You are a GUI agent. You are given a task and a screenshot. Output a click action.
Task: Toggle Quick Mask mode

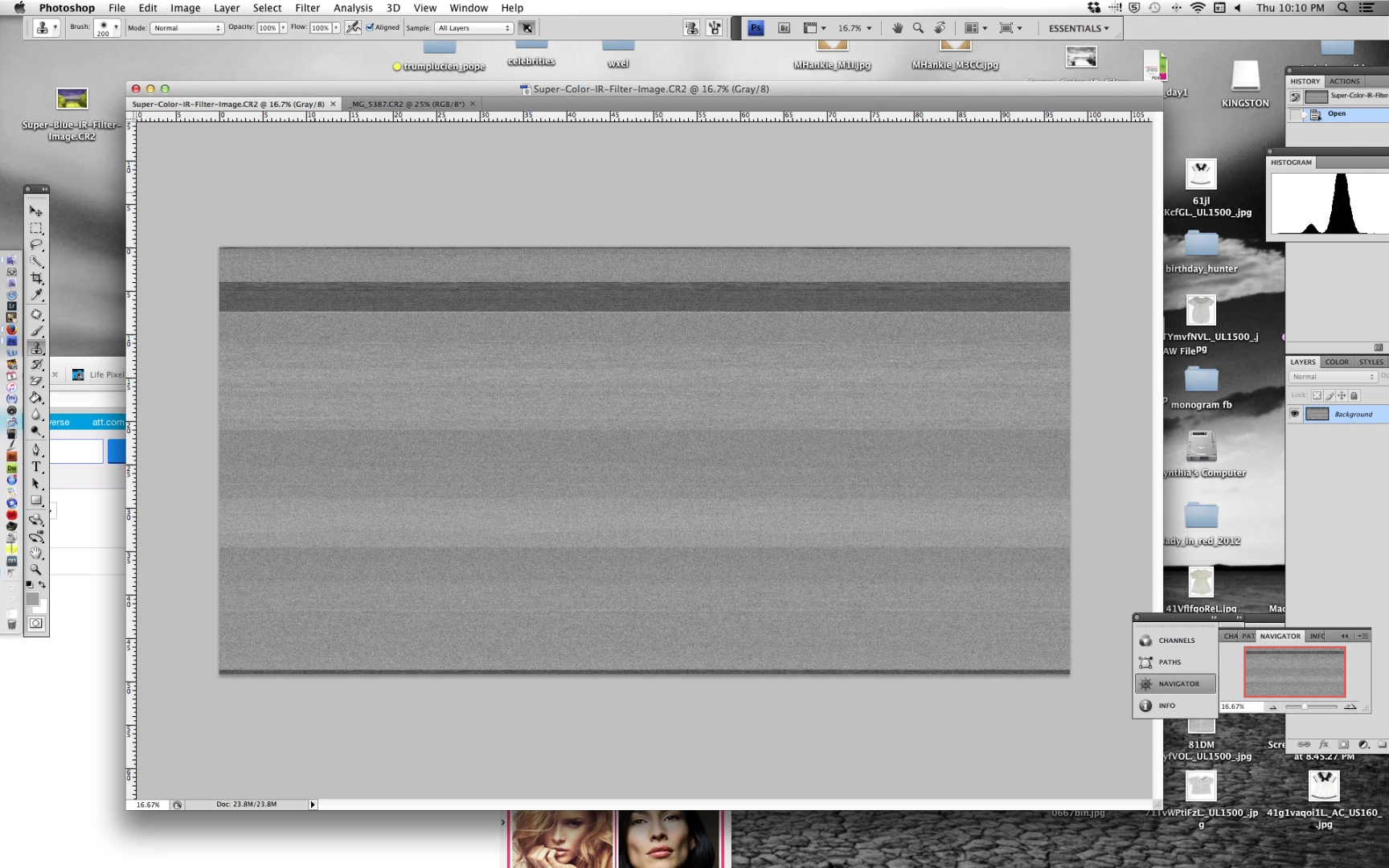pyautogui.click(x=36, y=623)
